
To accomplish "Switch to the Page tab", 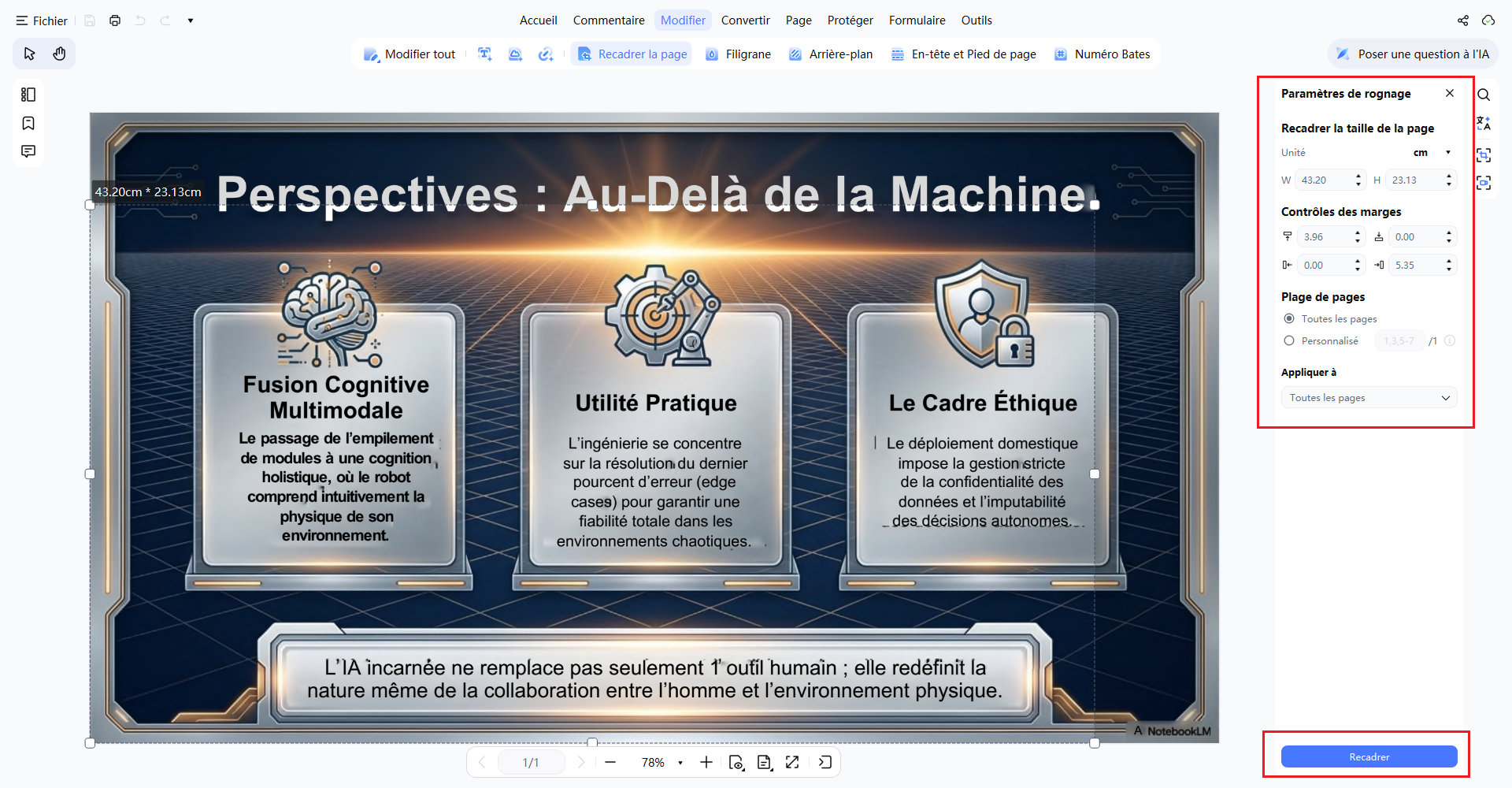I will pos(799,20).
